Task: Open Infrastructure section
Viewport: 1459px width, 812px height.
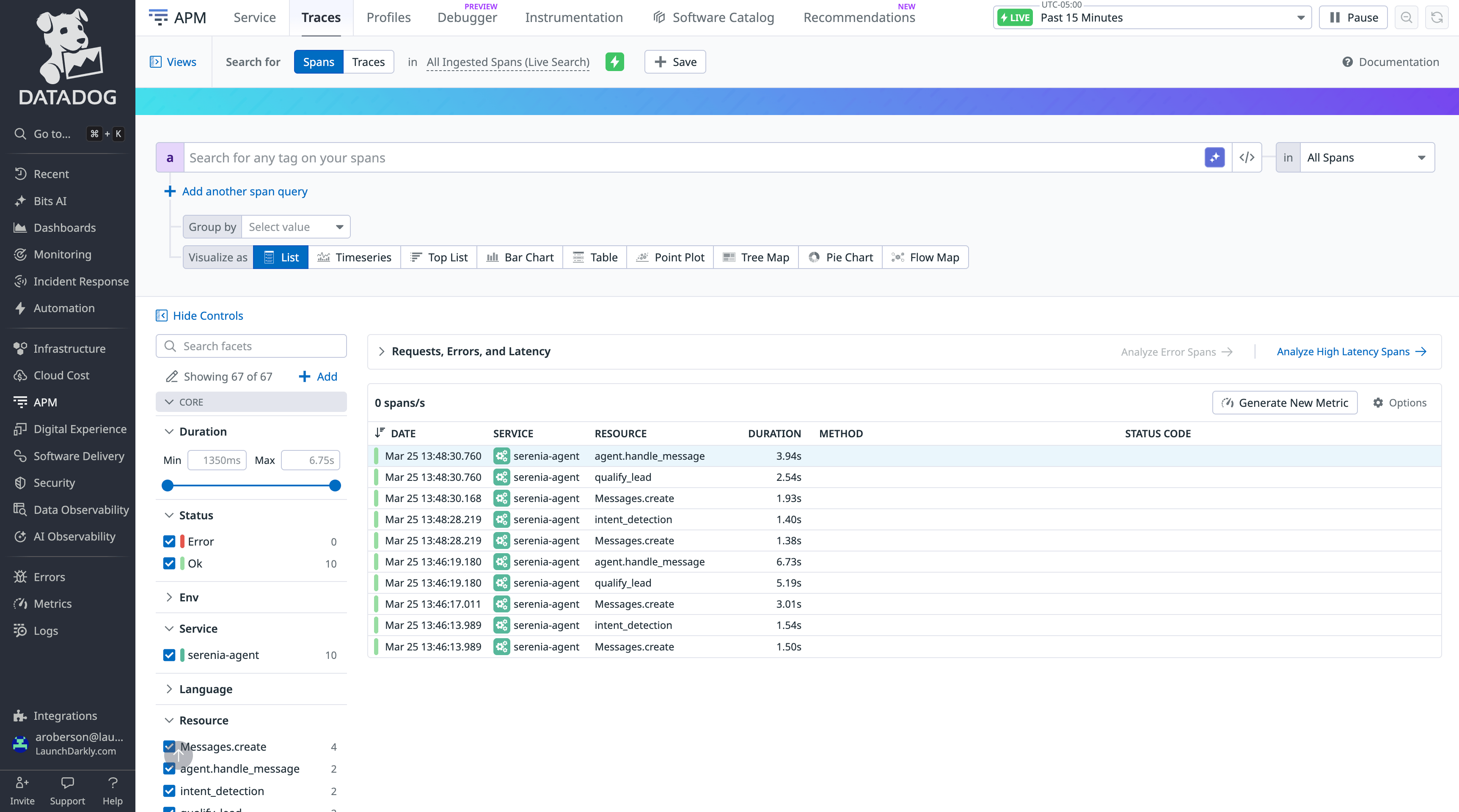Action: coord(69,349)
